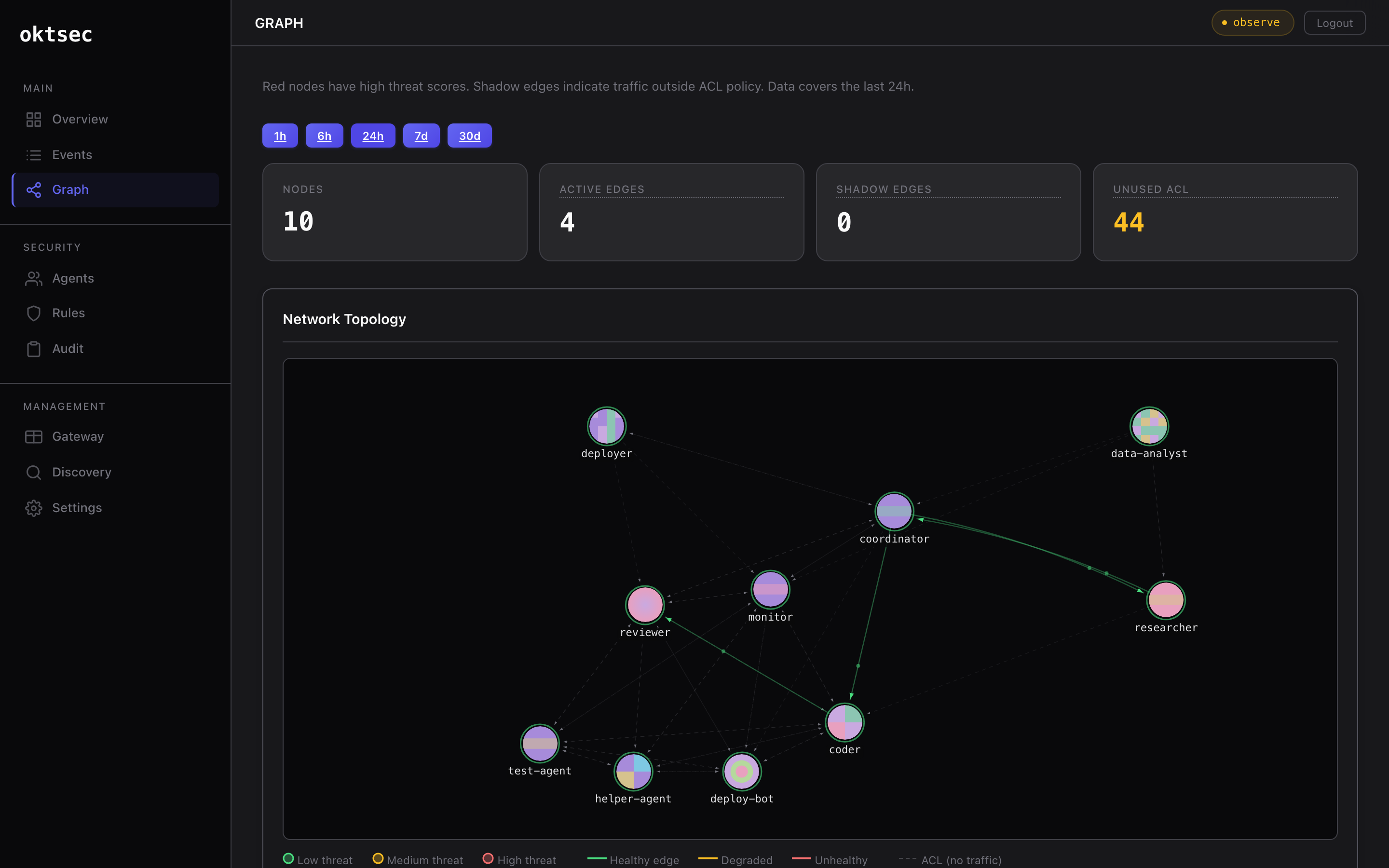Select the 30d time range button
Viewport: 1389px width, 868px height.
(469, 136)
